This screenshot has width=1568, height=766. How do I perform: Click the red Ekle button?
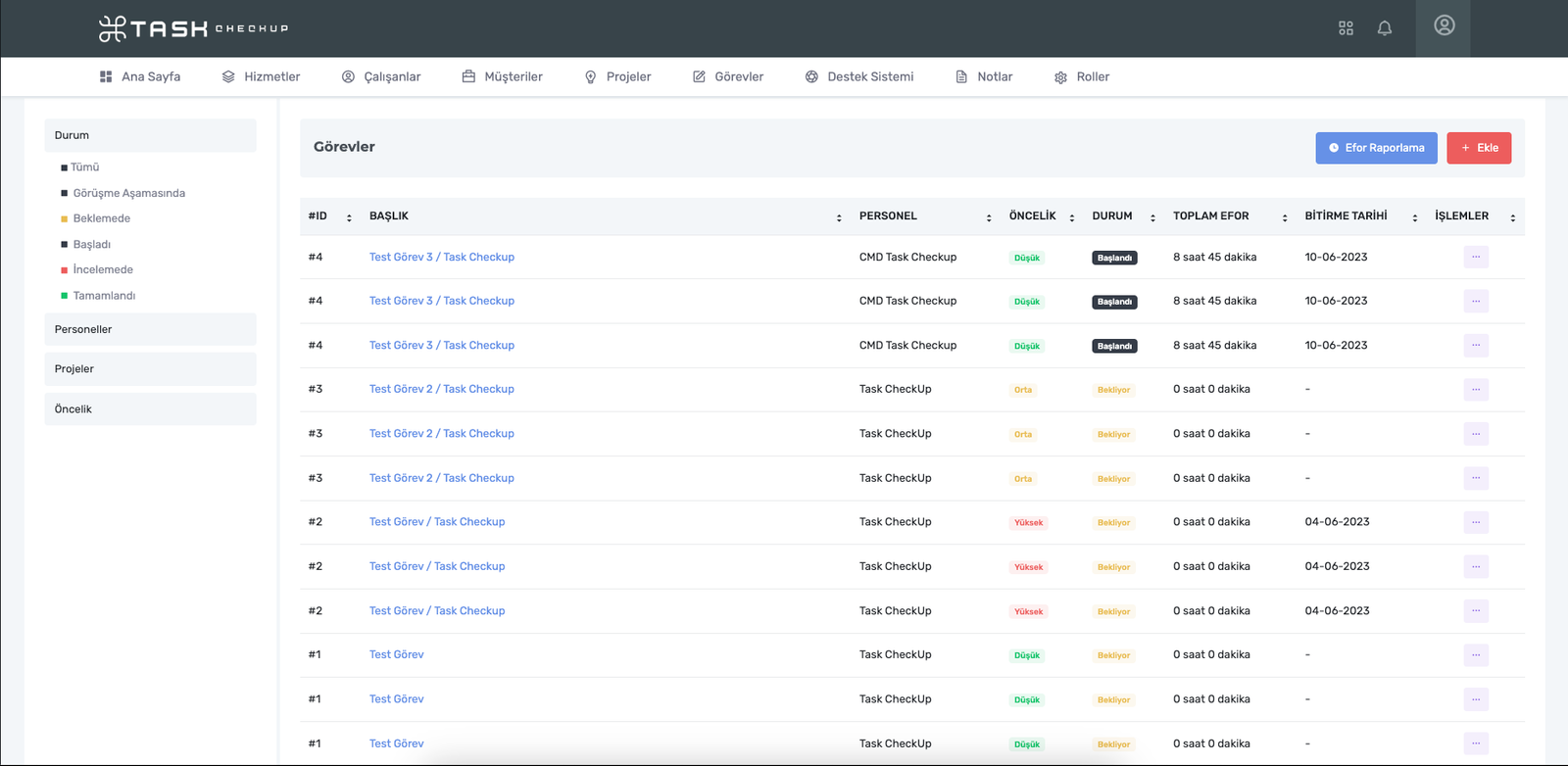1479,148
